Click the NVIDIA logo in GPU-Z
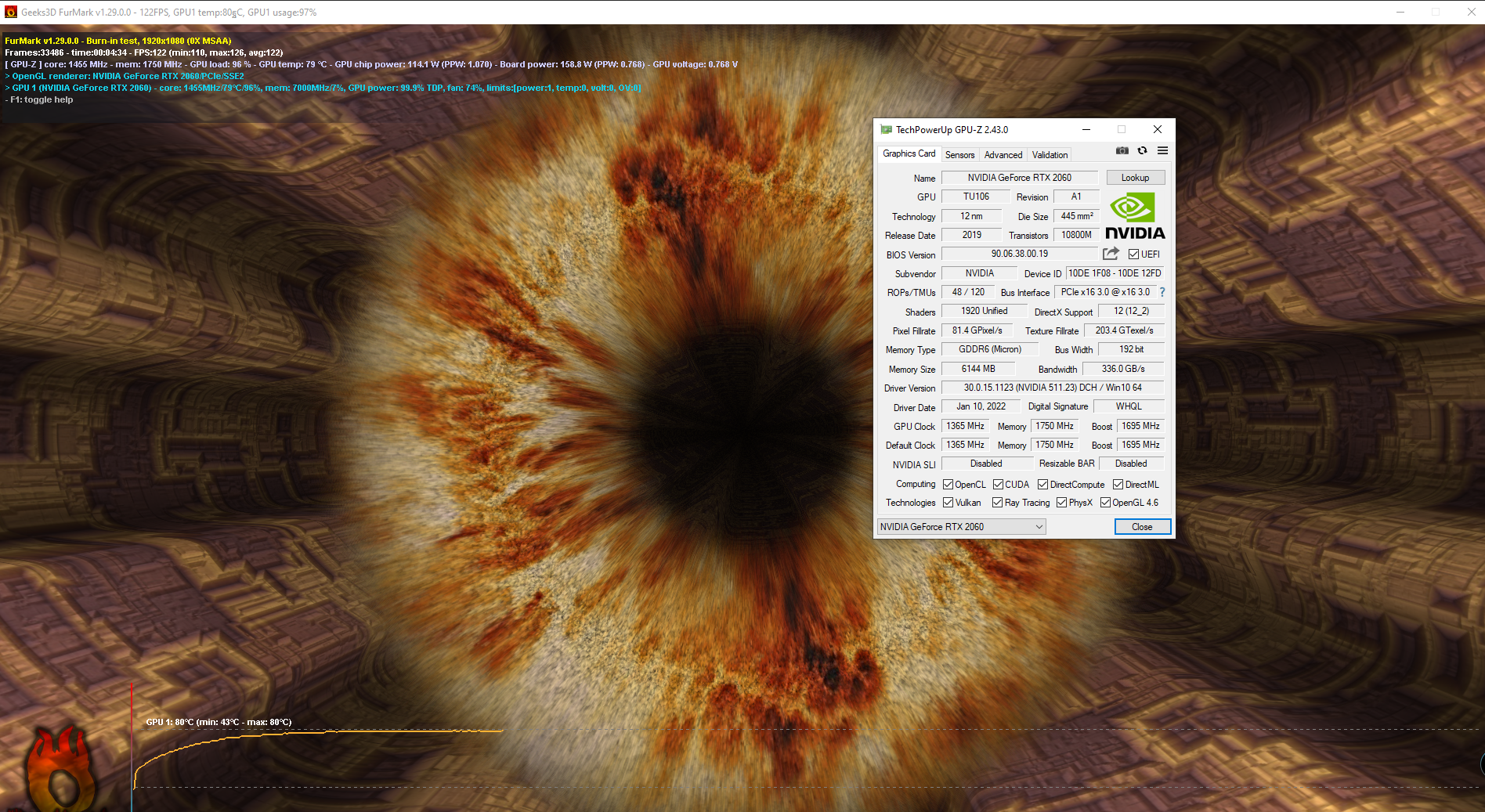Viewport: 1485px width, 812px height. (x=1133, y=217)
